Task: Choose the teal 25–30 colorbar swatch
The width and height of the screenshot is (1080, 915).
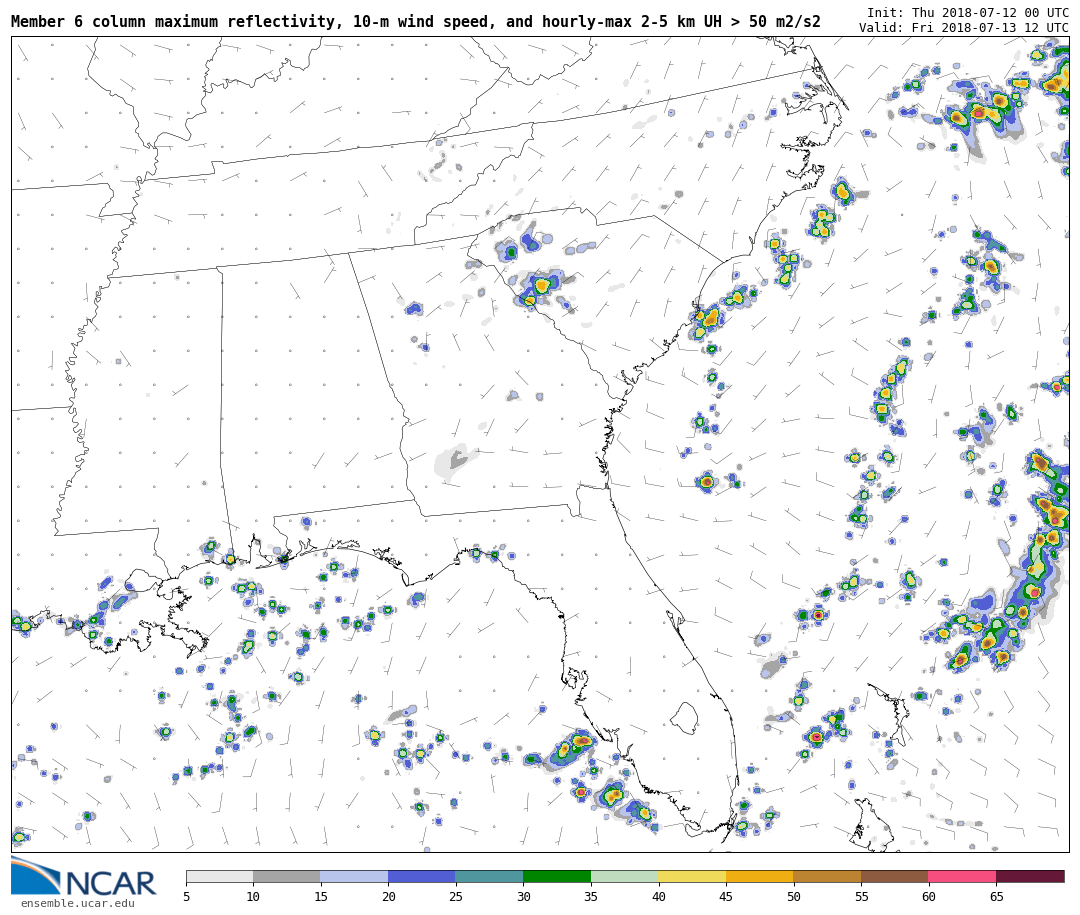Action: point(489,877)
